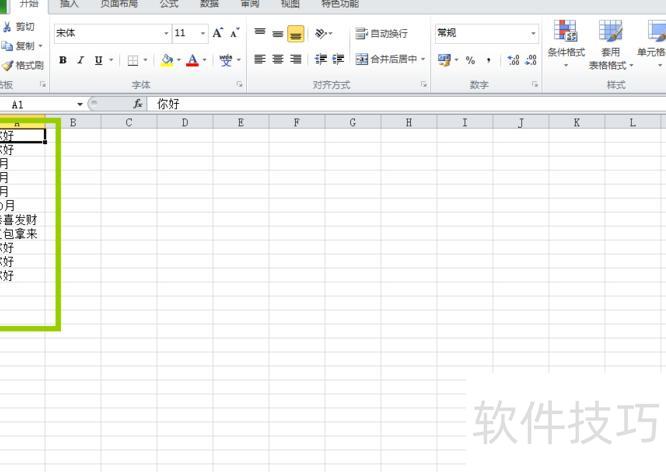Decrease decimal places
The height and width of the screenshot is (472, 666).
[x=531, y=60]
